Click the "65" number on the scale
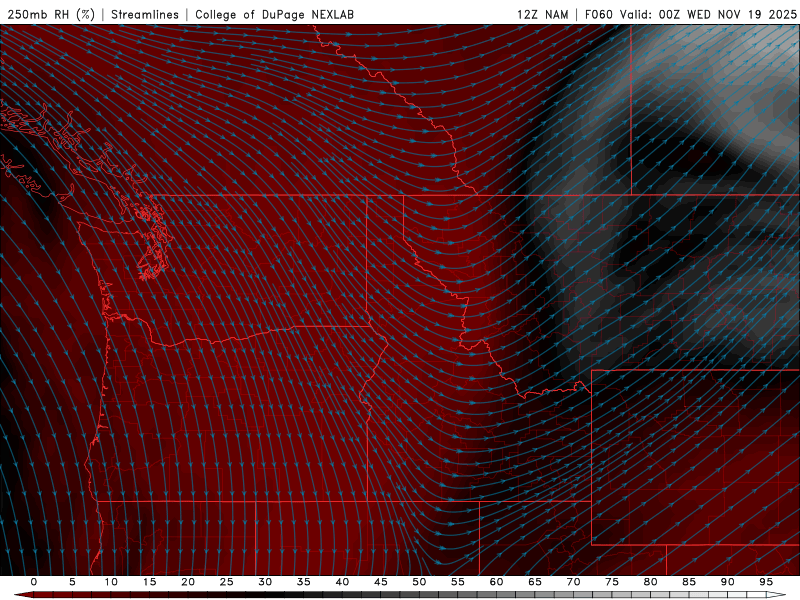800x600 pixels. 535,582
